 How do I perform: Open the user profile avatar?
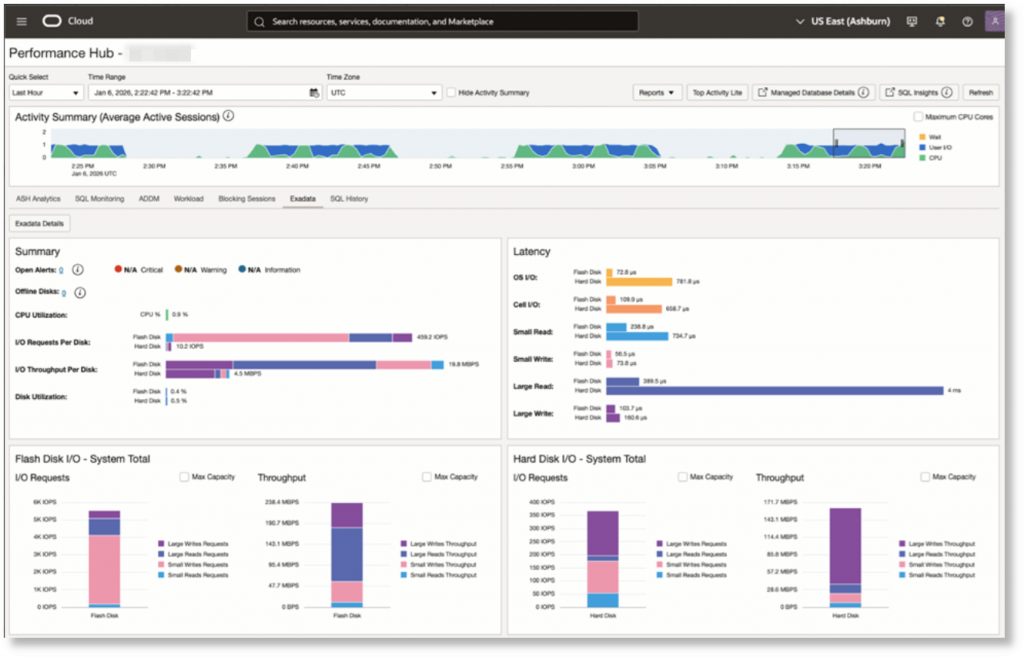click(995, 21)
